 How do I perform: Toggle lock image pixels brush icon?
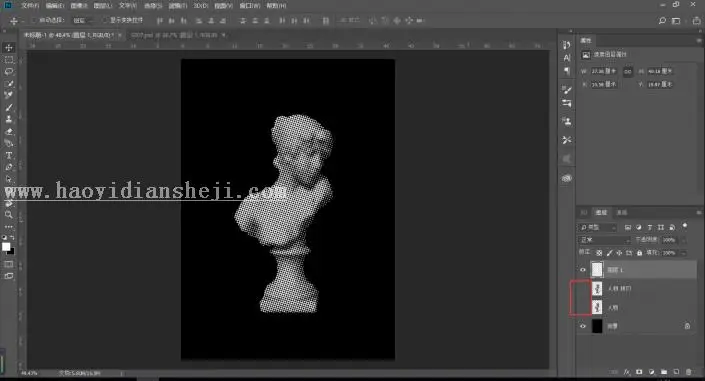[x=609, y=253]
